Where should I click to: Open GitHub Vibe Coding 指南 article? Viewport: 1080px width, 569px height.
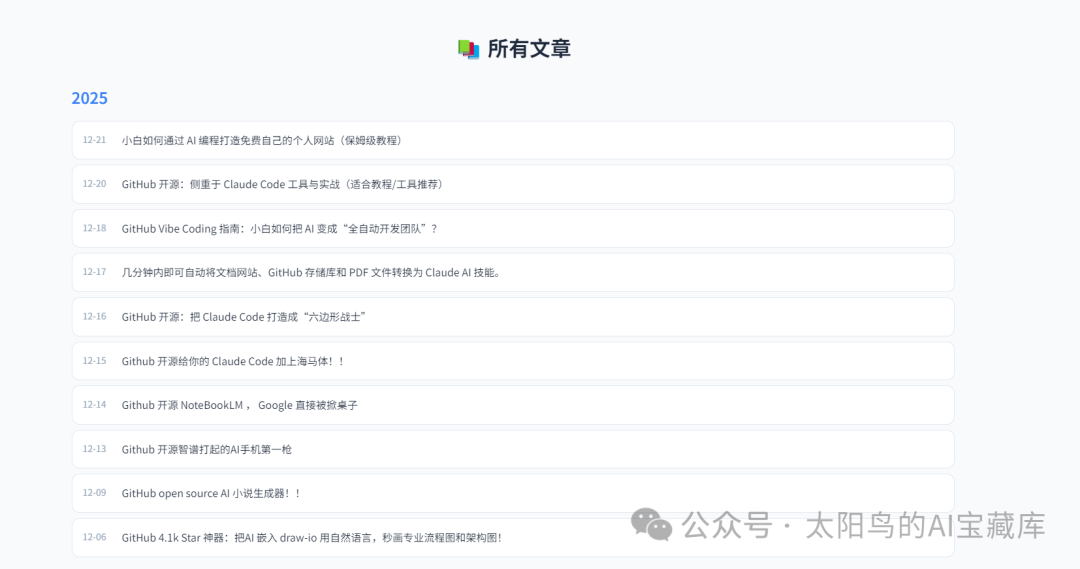[513, 229]
